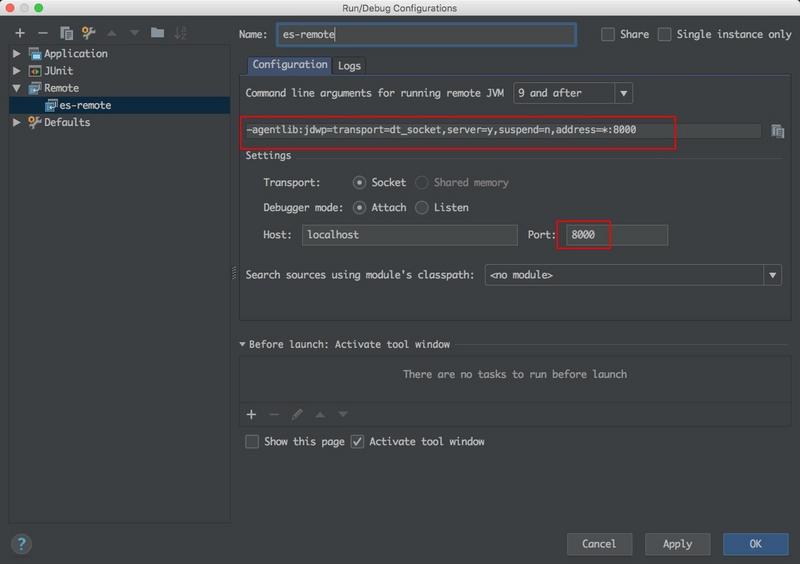Enable the Share checkbox

pyautogui.click(x=607, y=34)
